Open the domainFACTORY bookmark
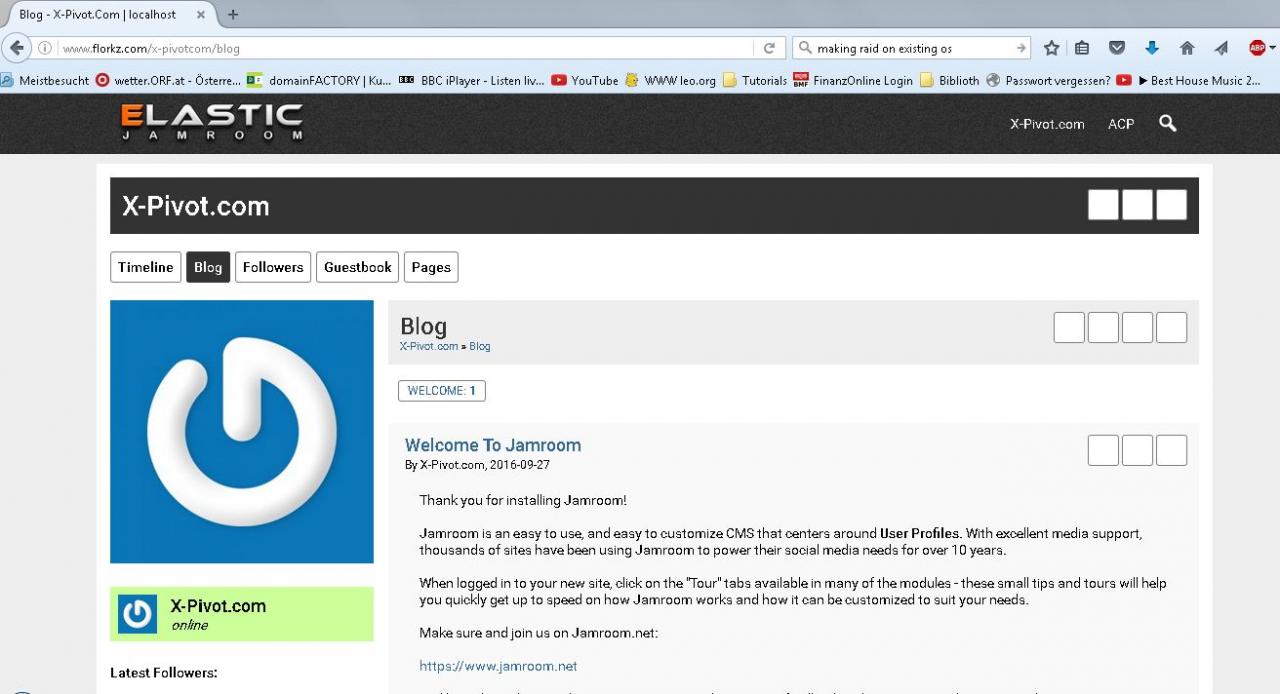This screenshot has width=1280, height=694. [319, 80]
